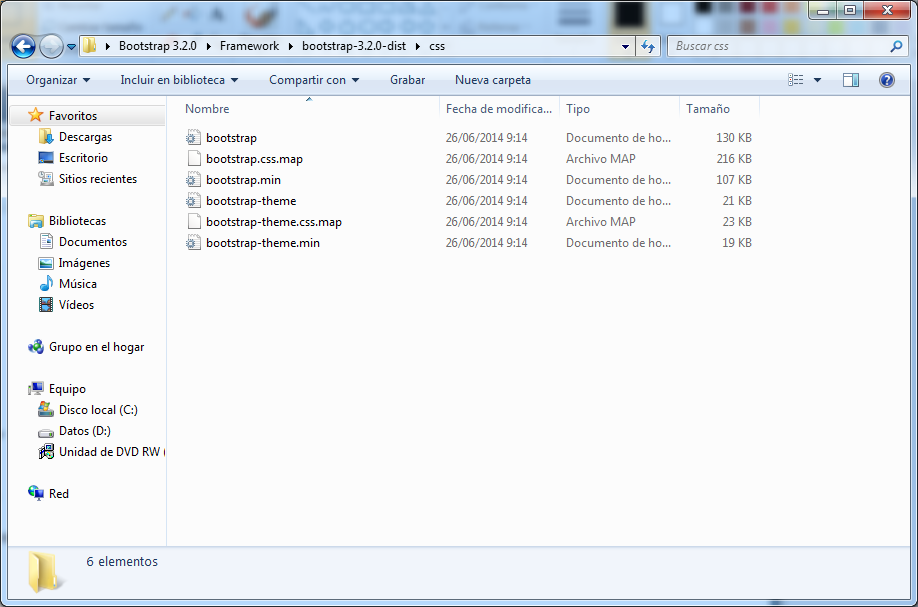918x607 pixels.
Task: Select the bootstrap-theme.min file name
Action: coord(263,244)
